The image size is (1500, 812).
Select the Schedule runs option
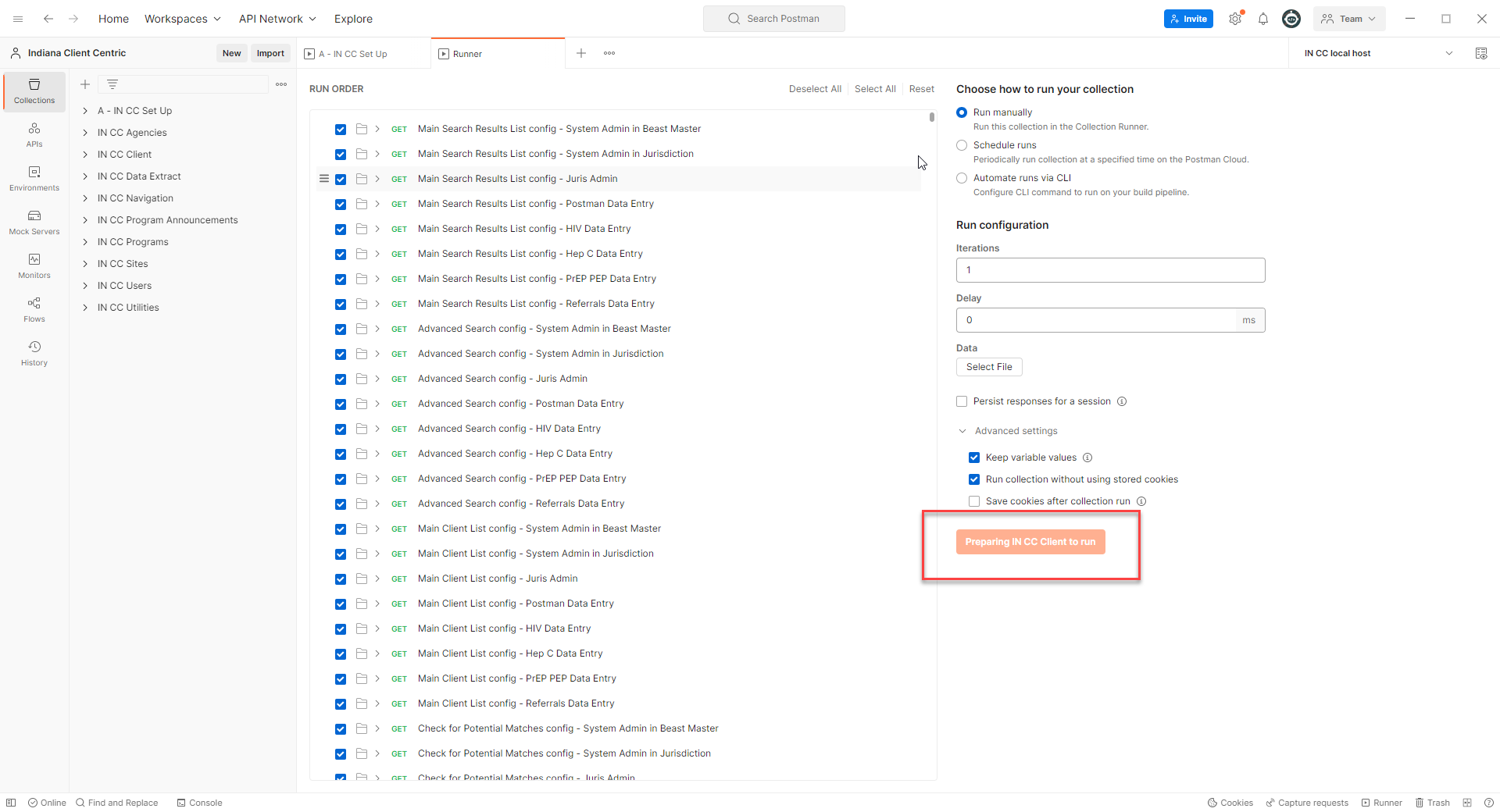961,144
